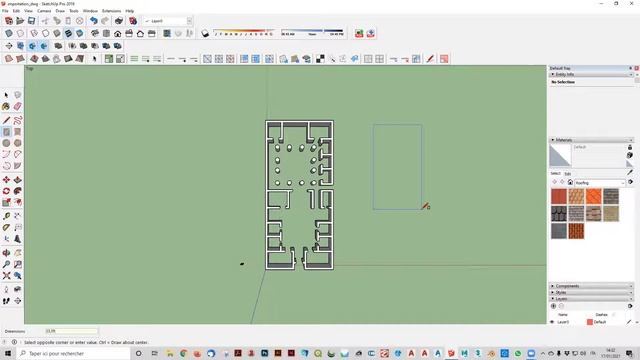Screen dimensions: 640x360
Task: Toggle the X-ray face style
Action: 9,33
